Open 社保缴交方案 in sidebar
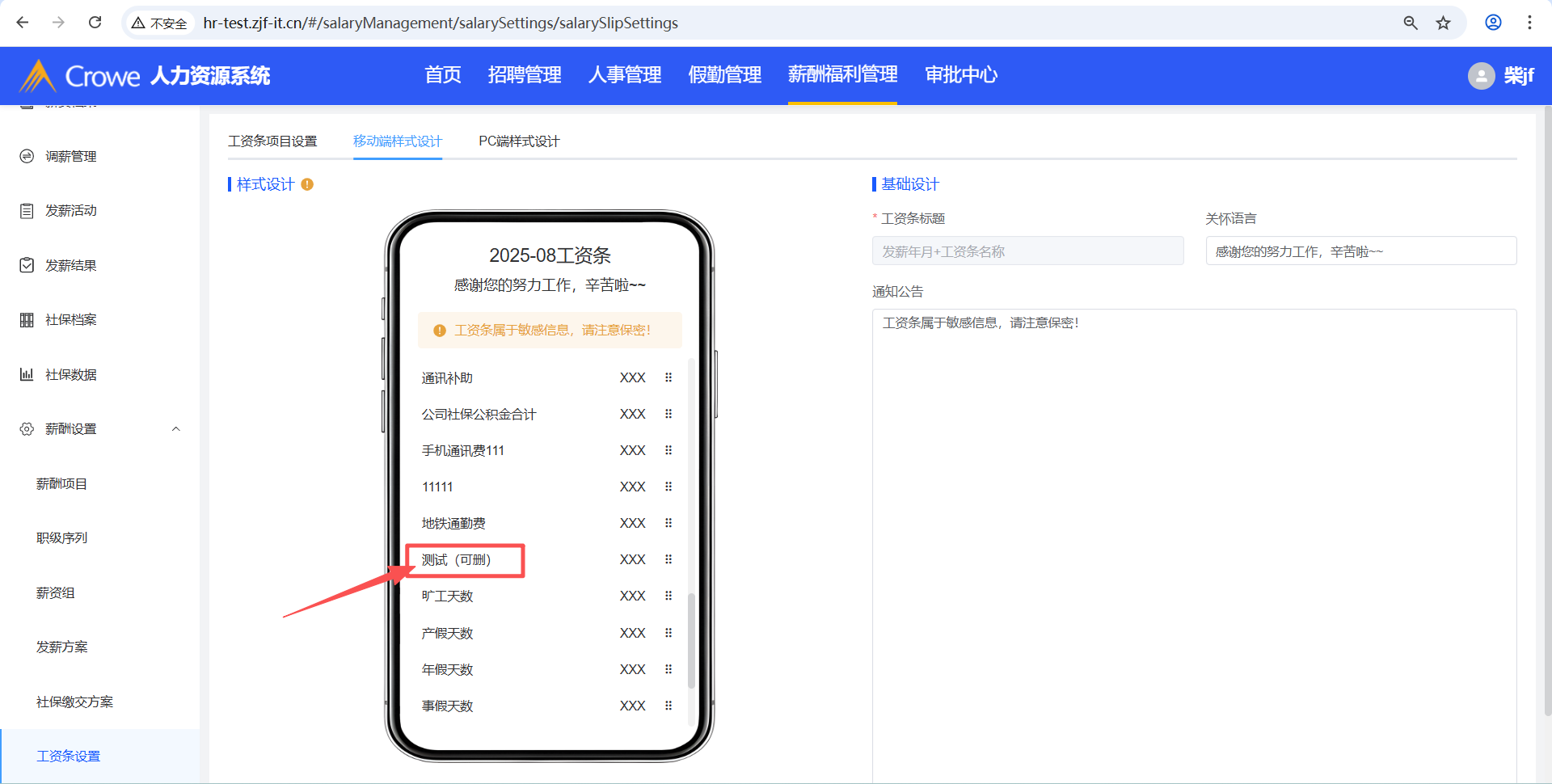Viewport: 1552px width, 784px height. 74,702
